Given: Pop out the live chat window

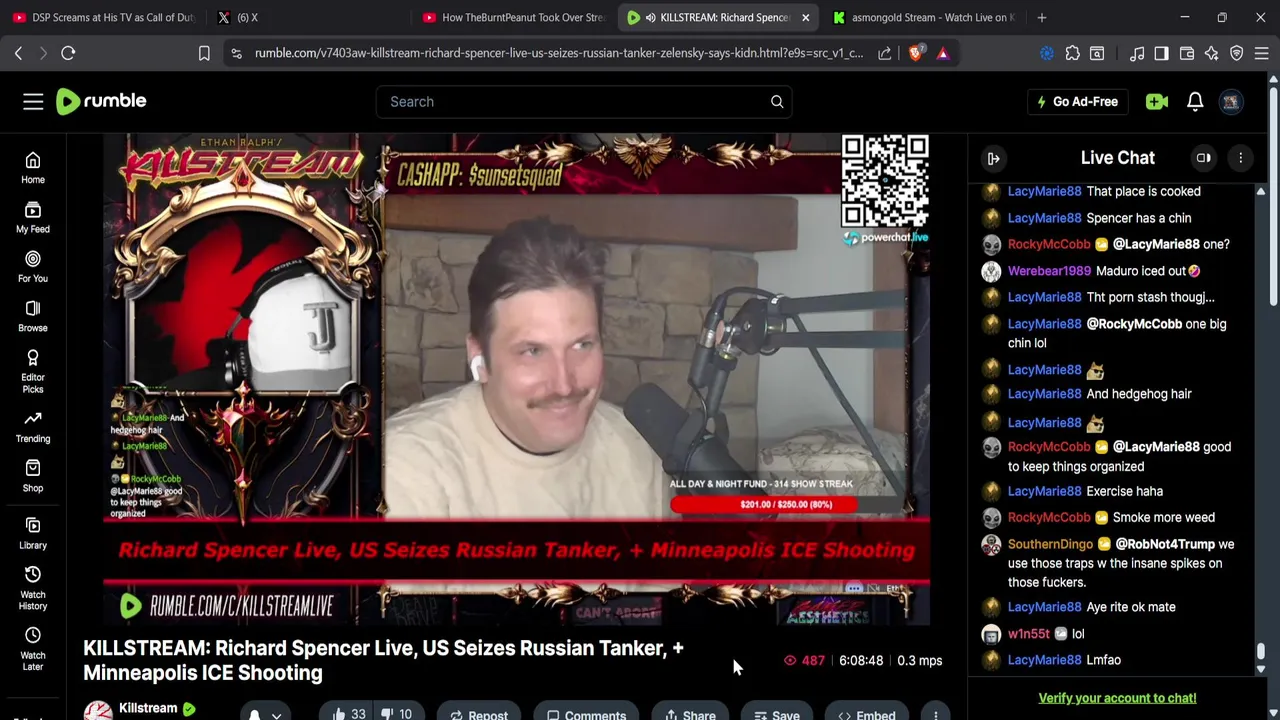Looking at the screenshot, I should [1204, 158].
